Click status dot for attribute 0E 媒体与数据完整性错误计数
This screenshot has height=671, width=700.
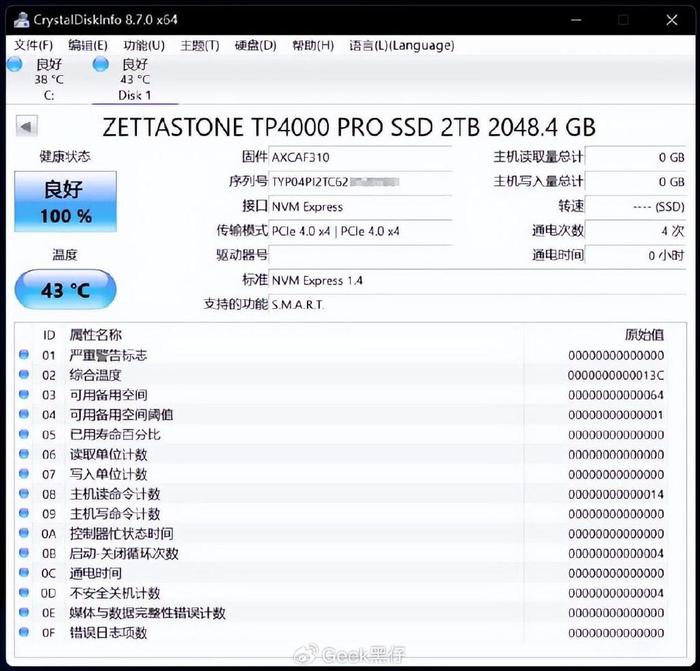24,612
